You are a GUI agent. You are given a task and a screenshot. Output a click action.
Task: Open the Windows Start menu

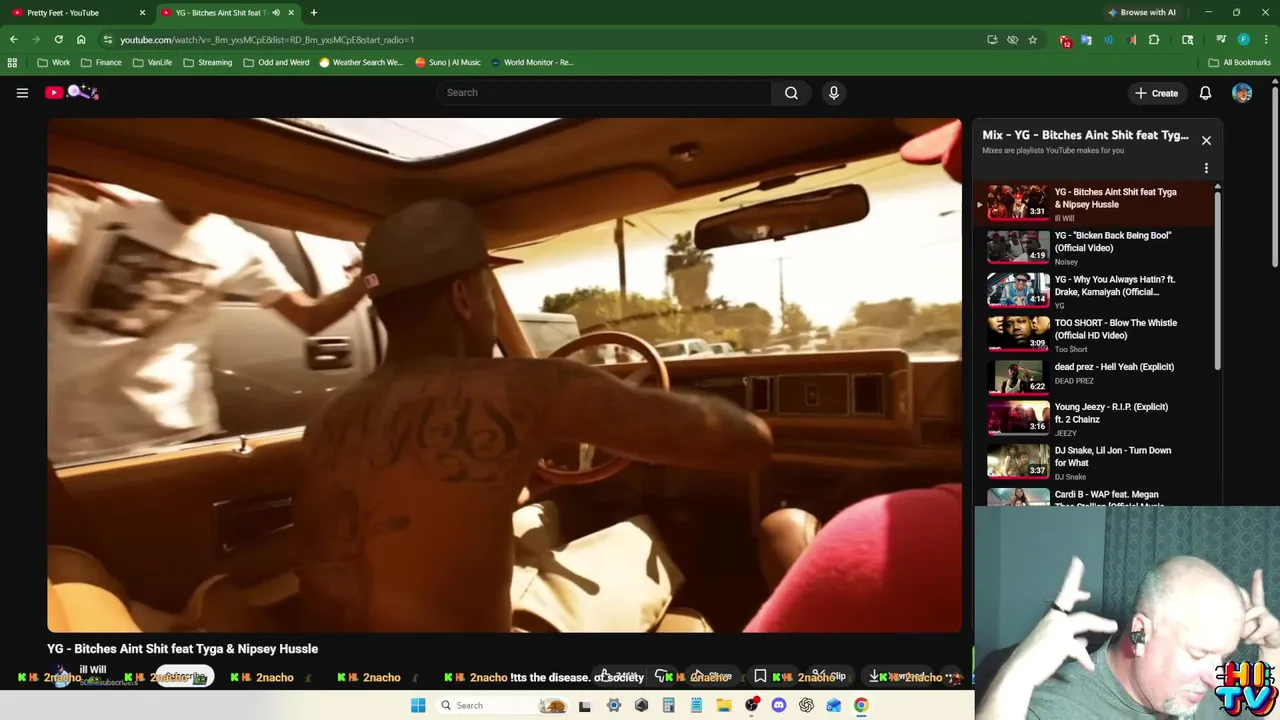pyautogui.click(x=418, y=705)
